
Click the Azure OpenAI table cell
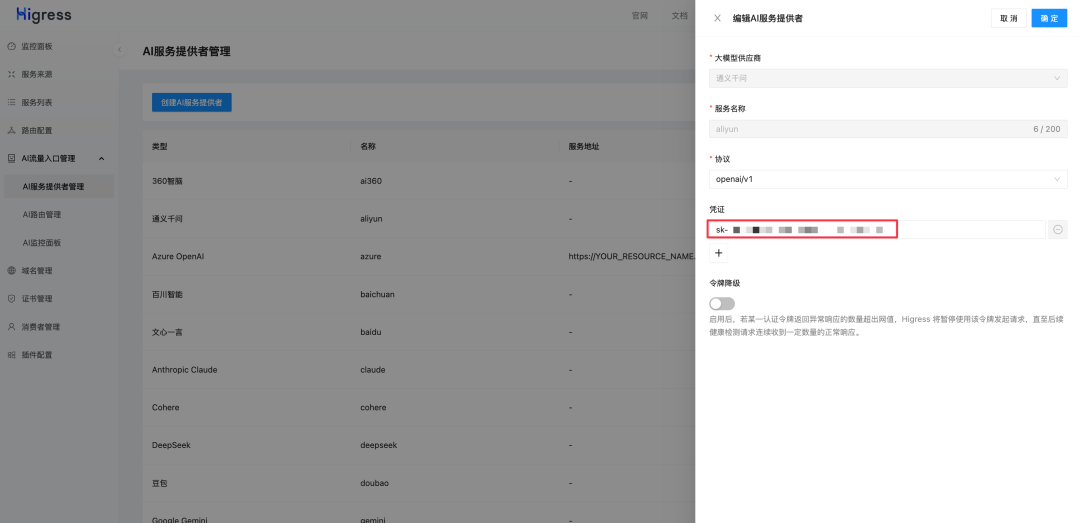(x=178, y=256)
